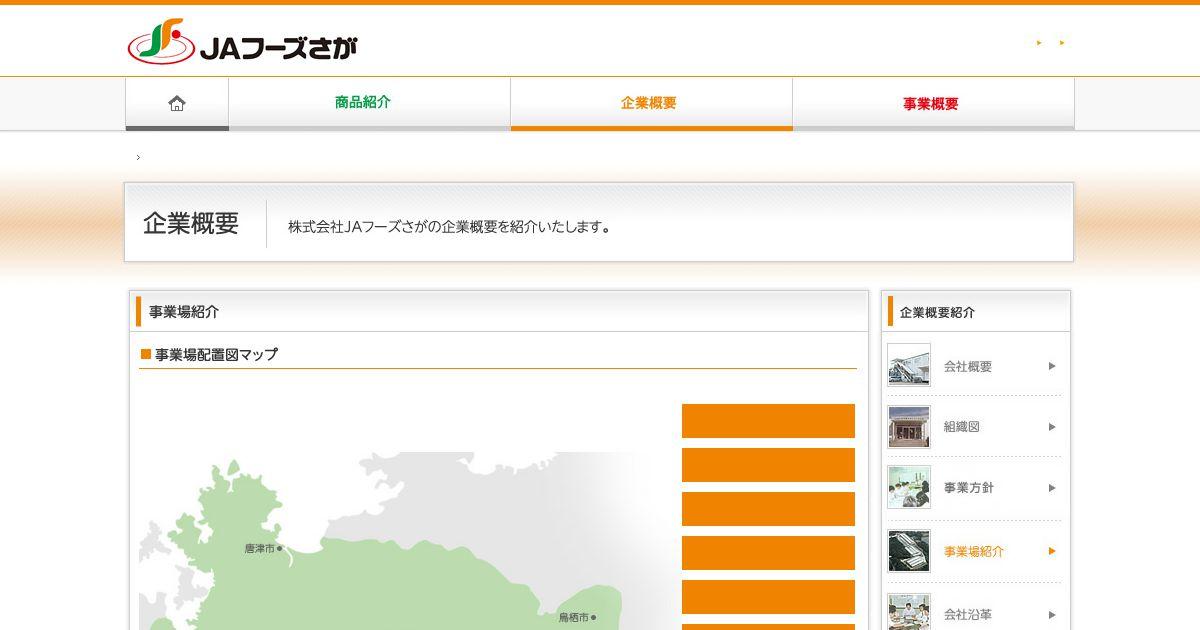Open the 事業概要 navigation tab

[933, 103]
